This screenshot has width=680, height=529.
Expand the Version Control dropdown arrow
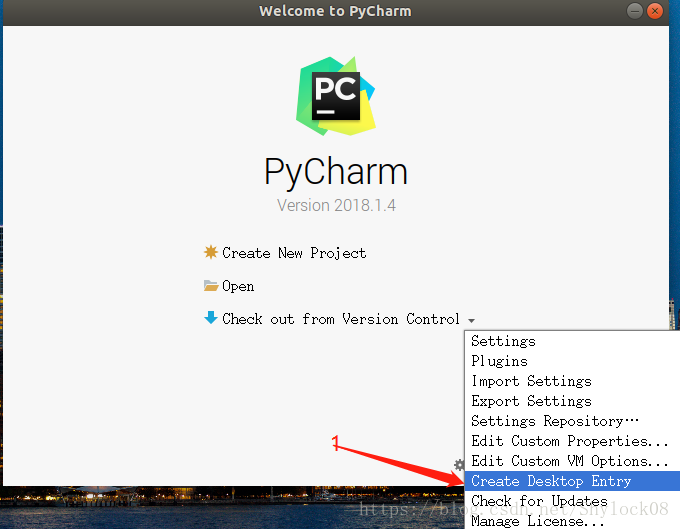coord(471,320)
